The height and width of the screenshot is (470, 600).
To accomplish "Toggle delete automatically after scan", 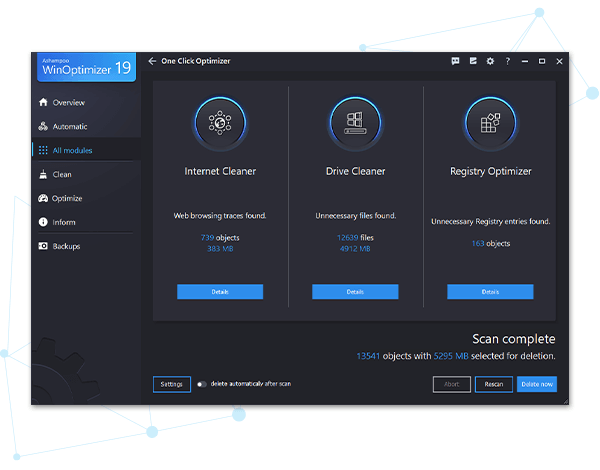I will 202,384.
